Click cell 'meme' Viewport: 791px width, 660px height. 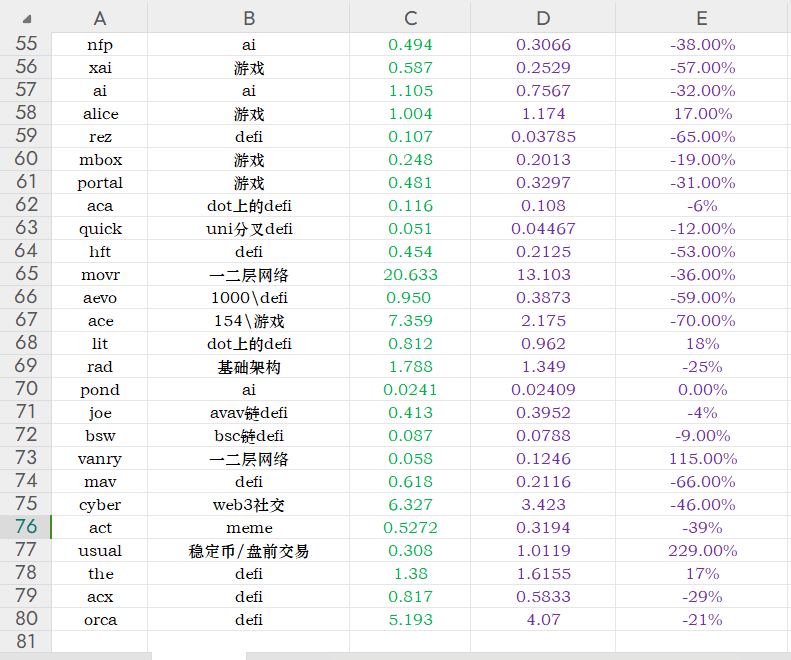coord(249,528)
